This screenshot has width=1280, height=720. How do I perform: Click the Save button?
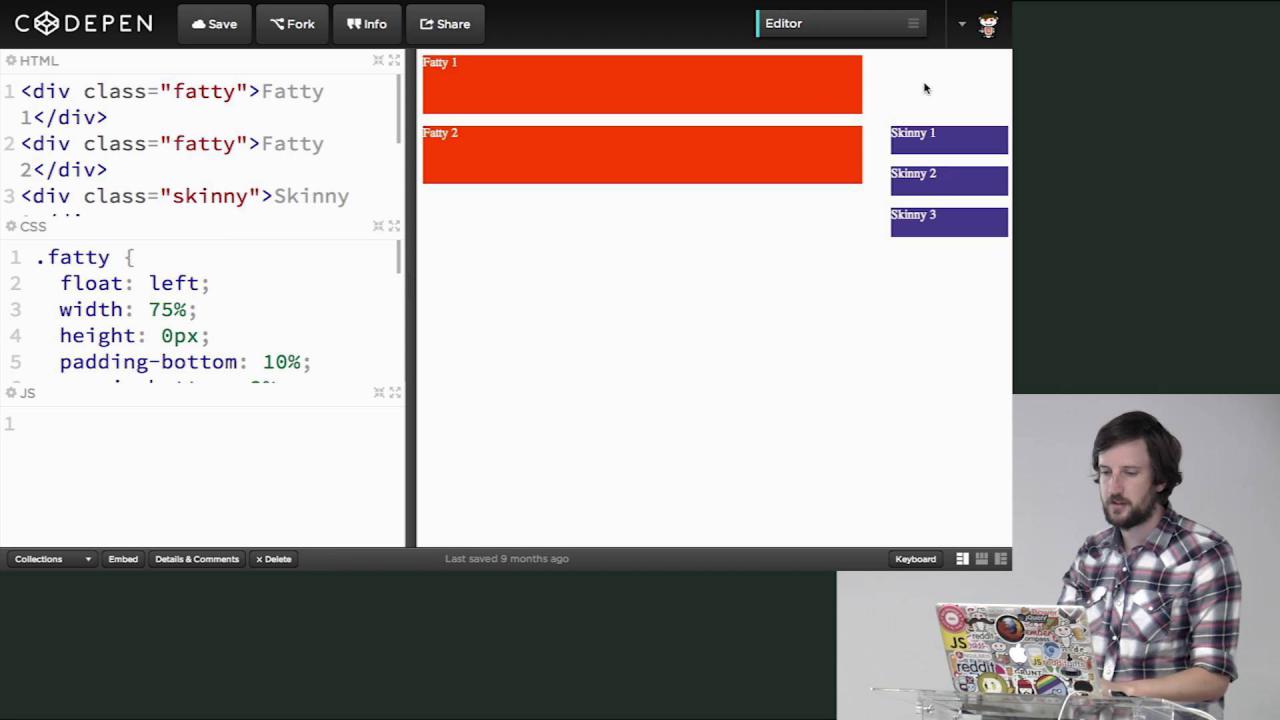point(214,24)
